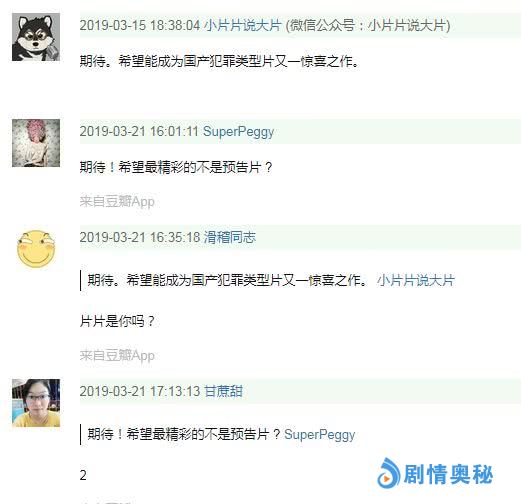Click 来自豆瓣App under SuperPeggy's comment
521x504 pixels.
(117, 202)
